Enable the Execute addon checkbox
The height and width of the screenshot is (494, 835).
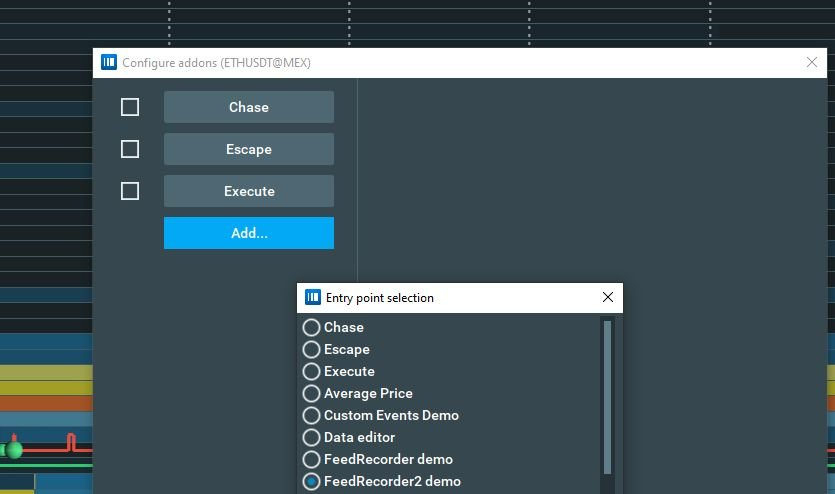pos(130,191)
